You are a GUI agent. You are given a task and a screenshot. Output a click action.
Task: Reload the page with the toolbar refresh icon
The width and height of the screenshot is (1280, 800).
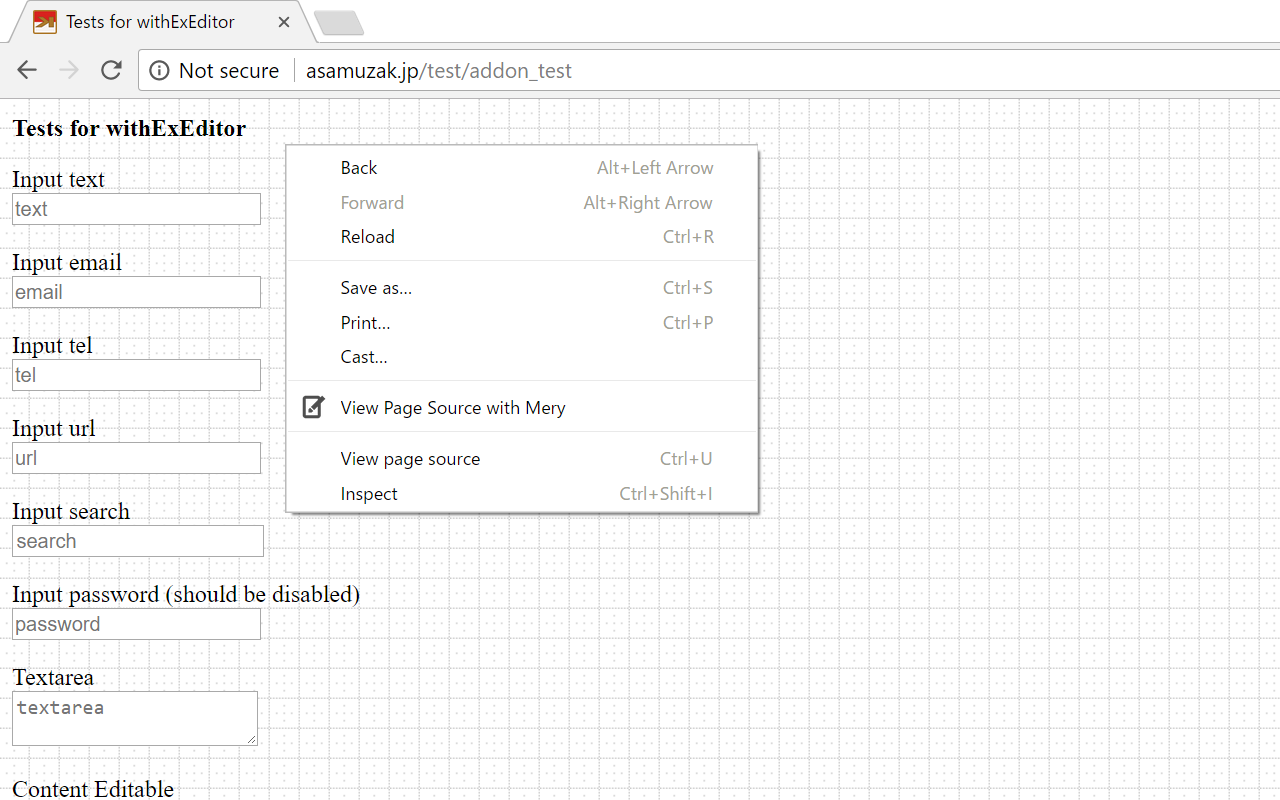[x=111, y=70]
